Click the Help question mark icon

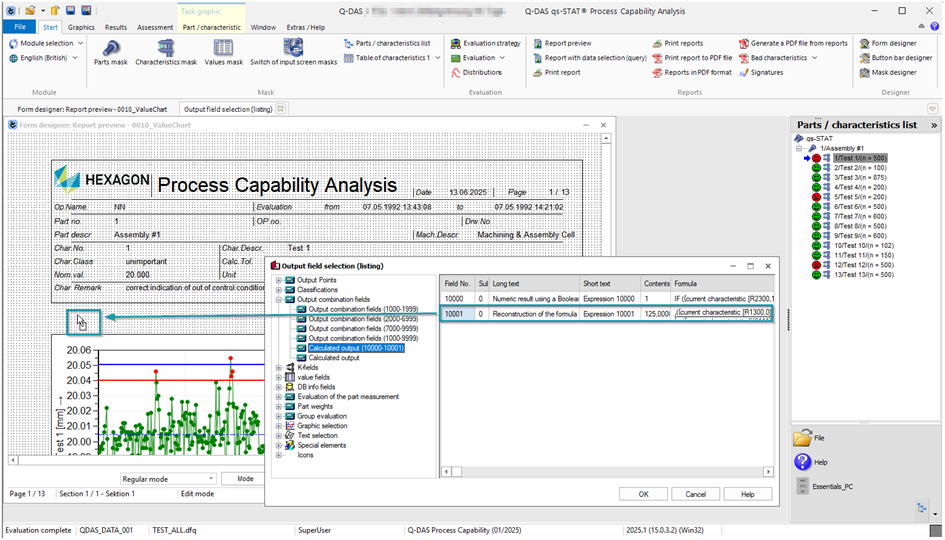pyautogui.click(x=802, y=462)
